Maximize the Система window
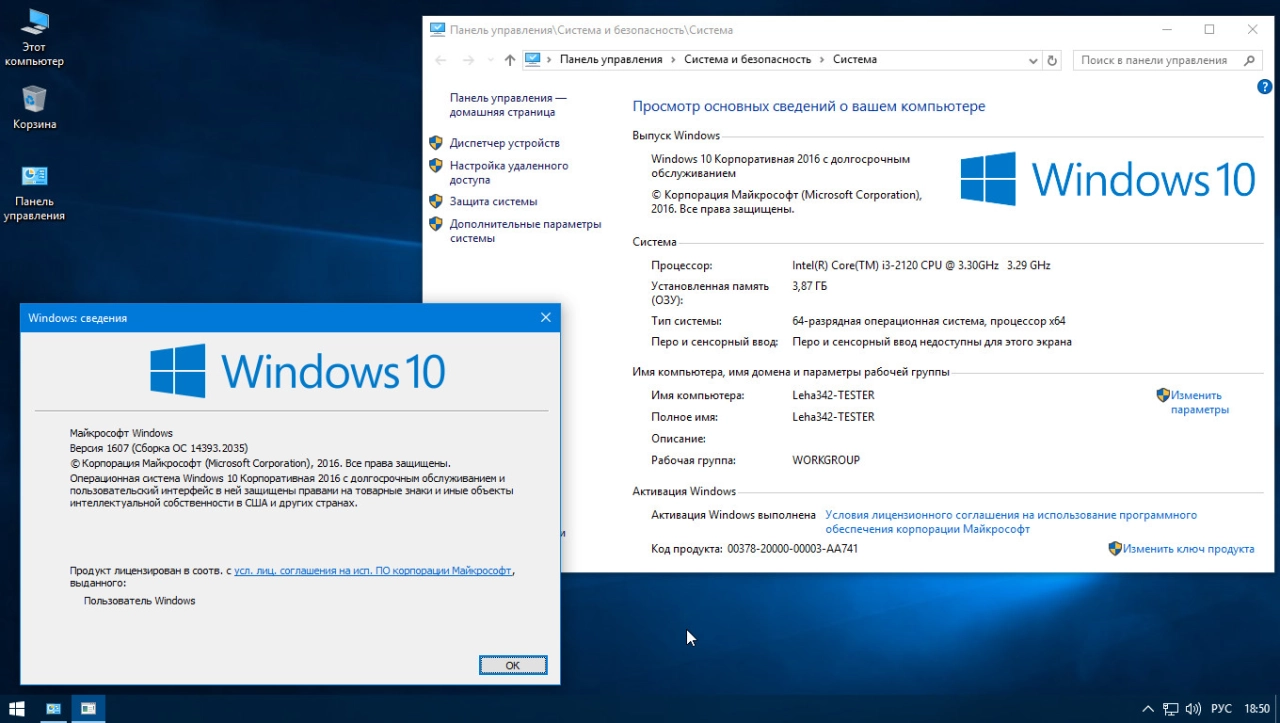 click(x=1209, y=30)
